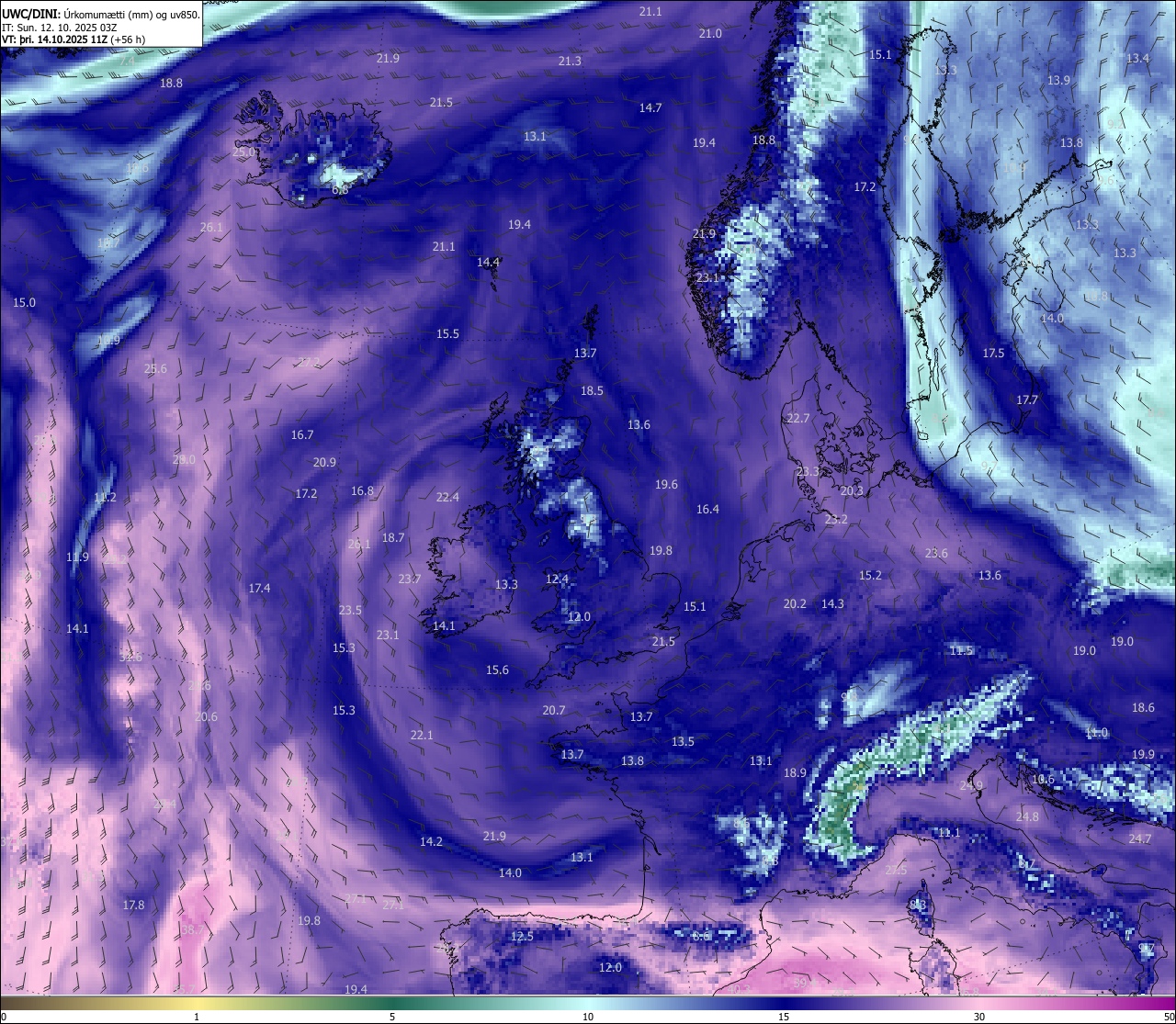This screenshot has width=1176, height=1024.
Task: Click the 21.3 value label
Action: pyautogui.click(x=570, y=61)
